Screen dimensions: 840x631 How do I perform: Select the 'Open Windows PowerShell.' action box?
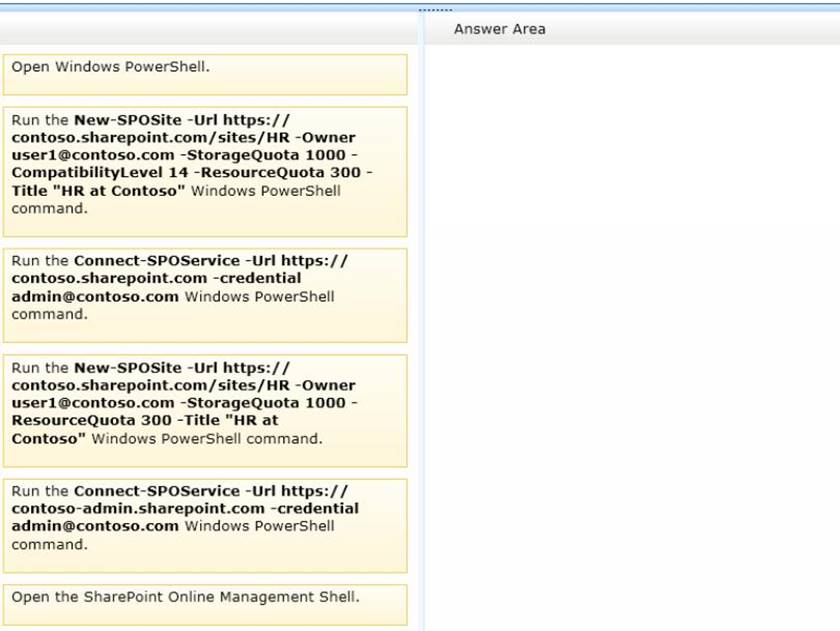[205, 74]
